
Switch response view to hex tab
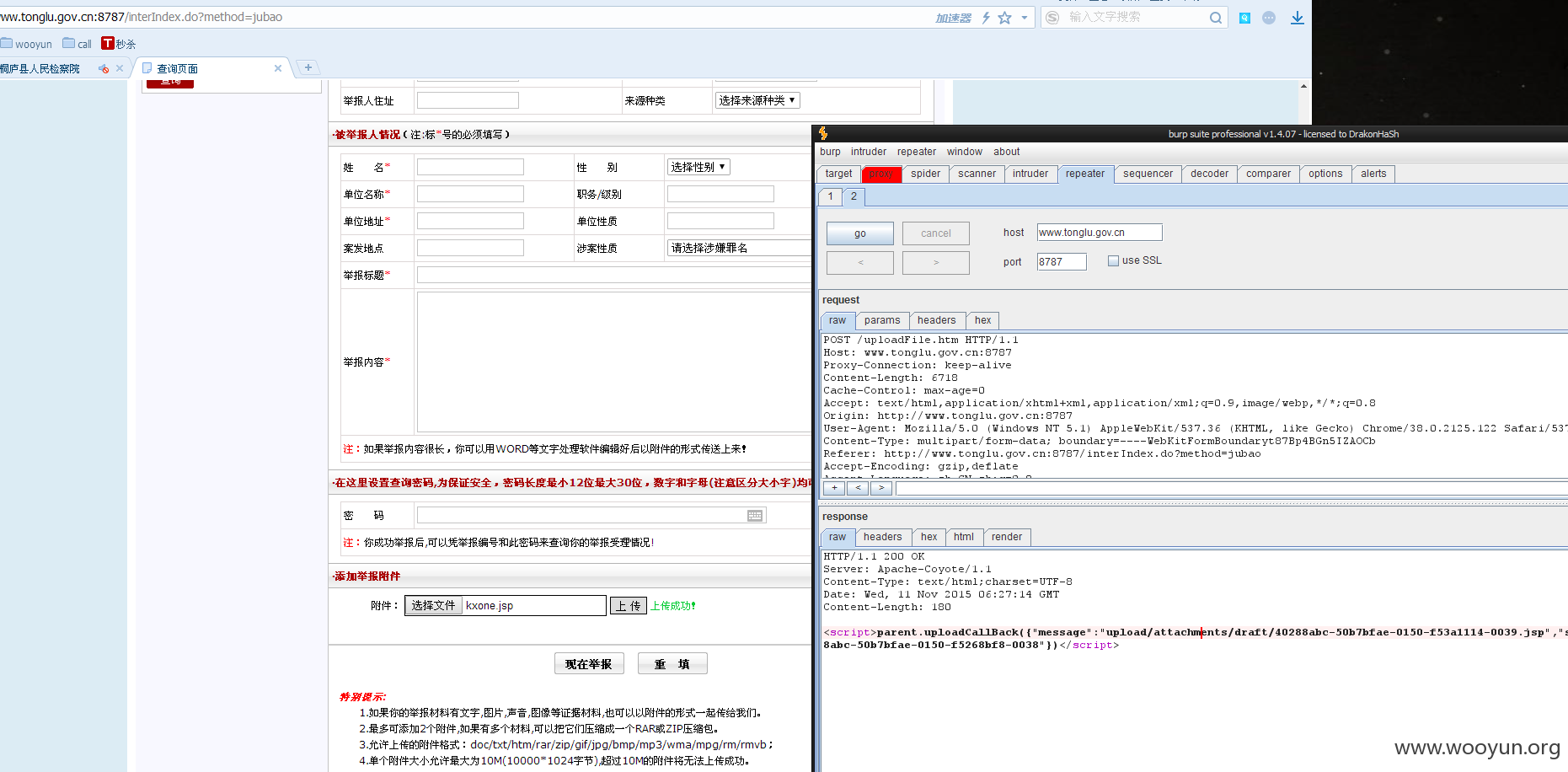coord(928,537)
